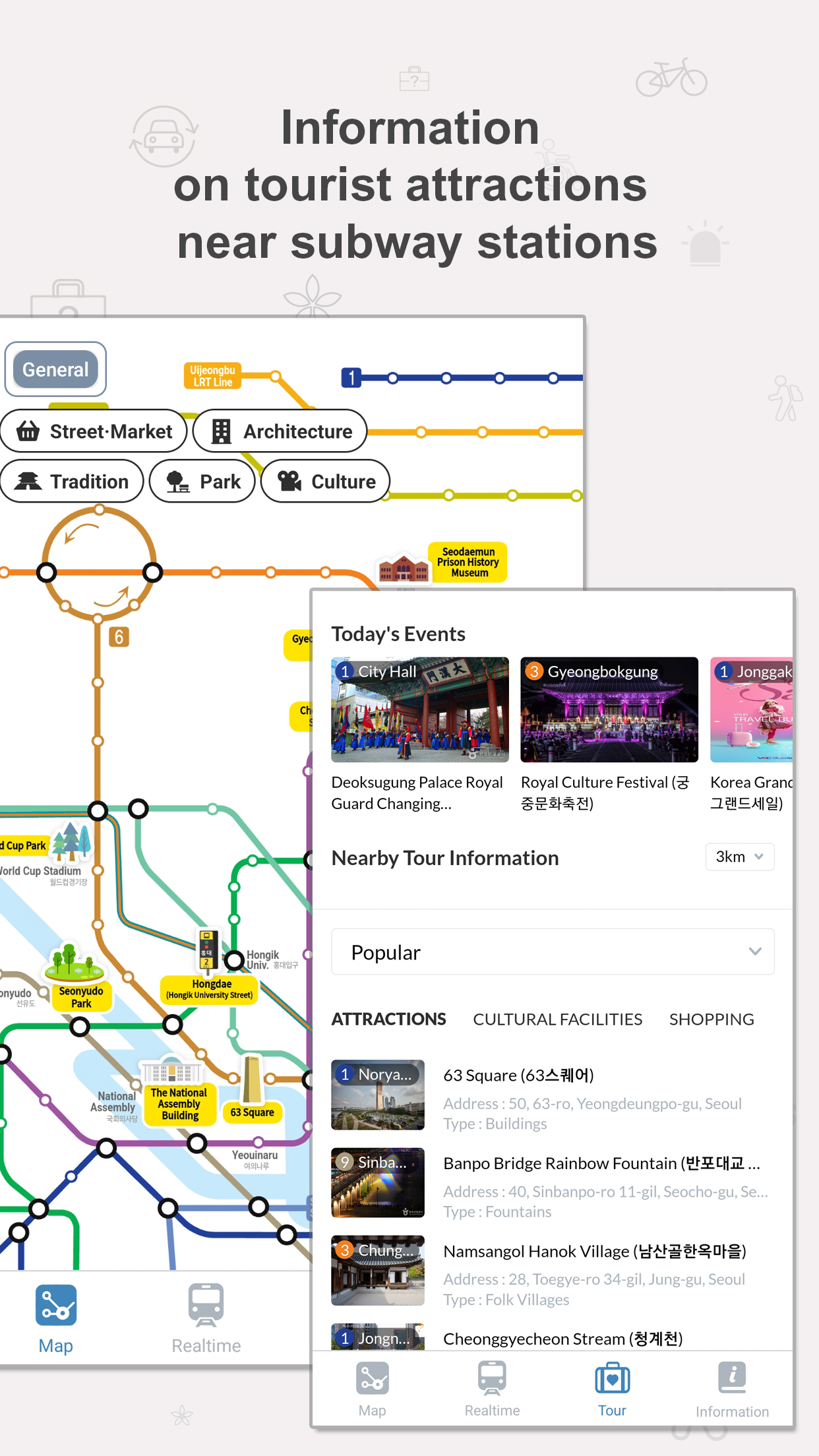
Task: Switch to the SHOPPING tab
Action: pos(712,1019)
